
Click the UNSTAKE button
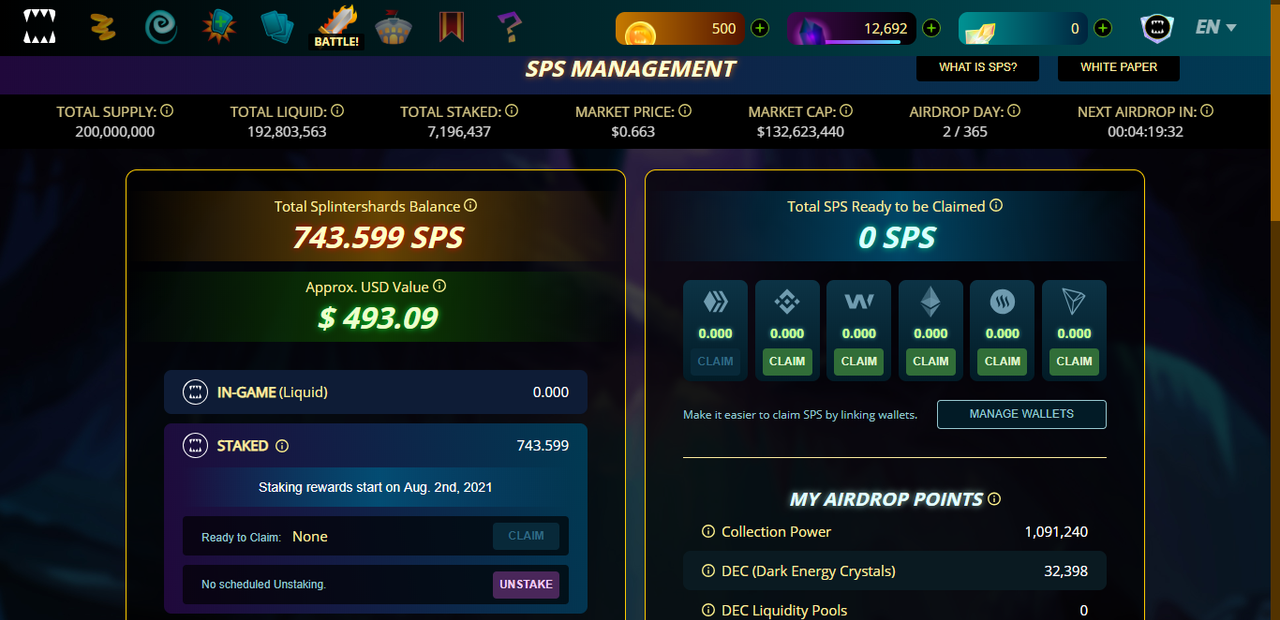526,584
